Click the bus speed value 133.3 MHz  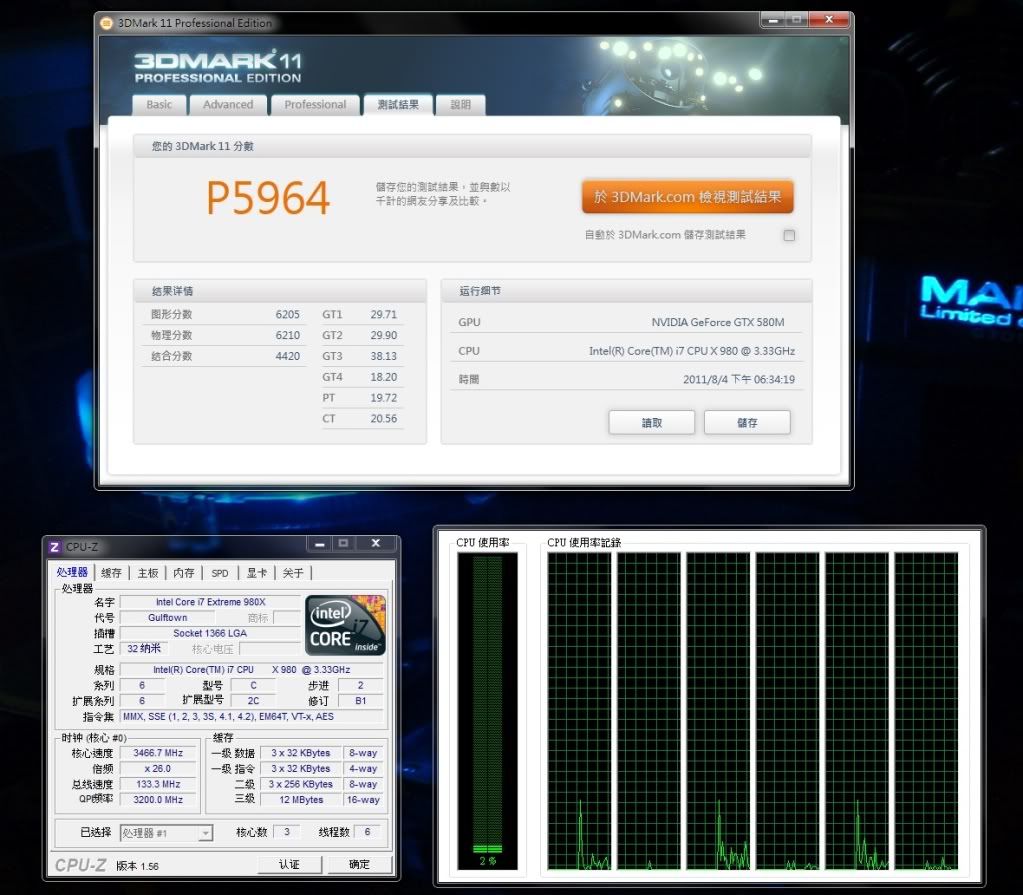click(x=158, y=784)
